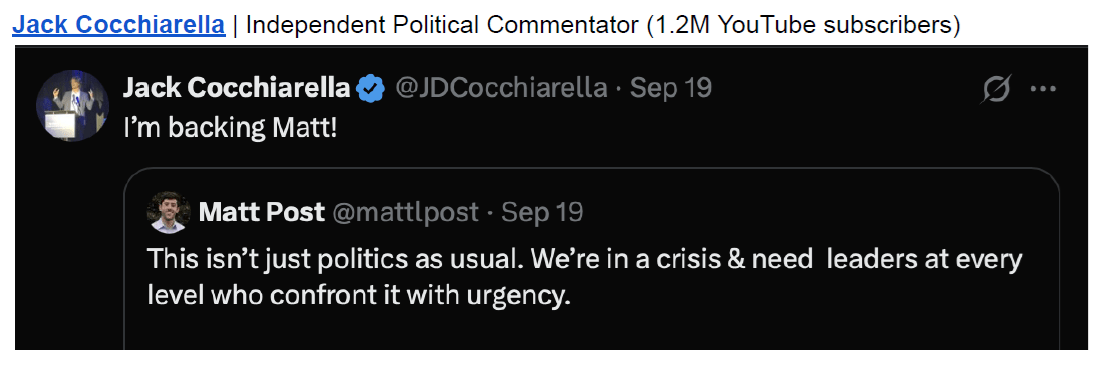The image size is (1100, 367).
Task: Click the Grok slashed-circle icon
Action: pos(997,90)
